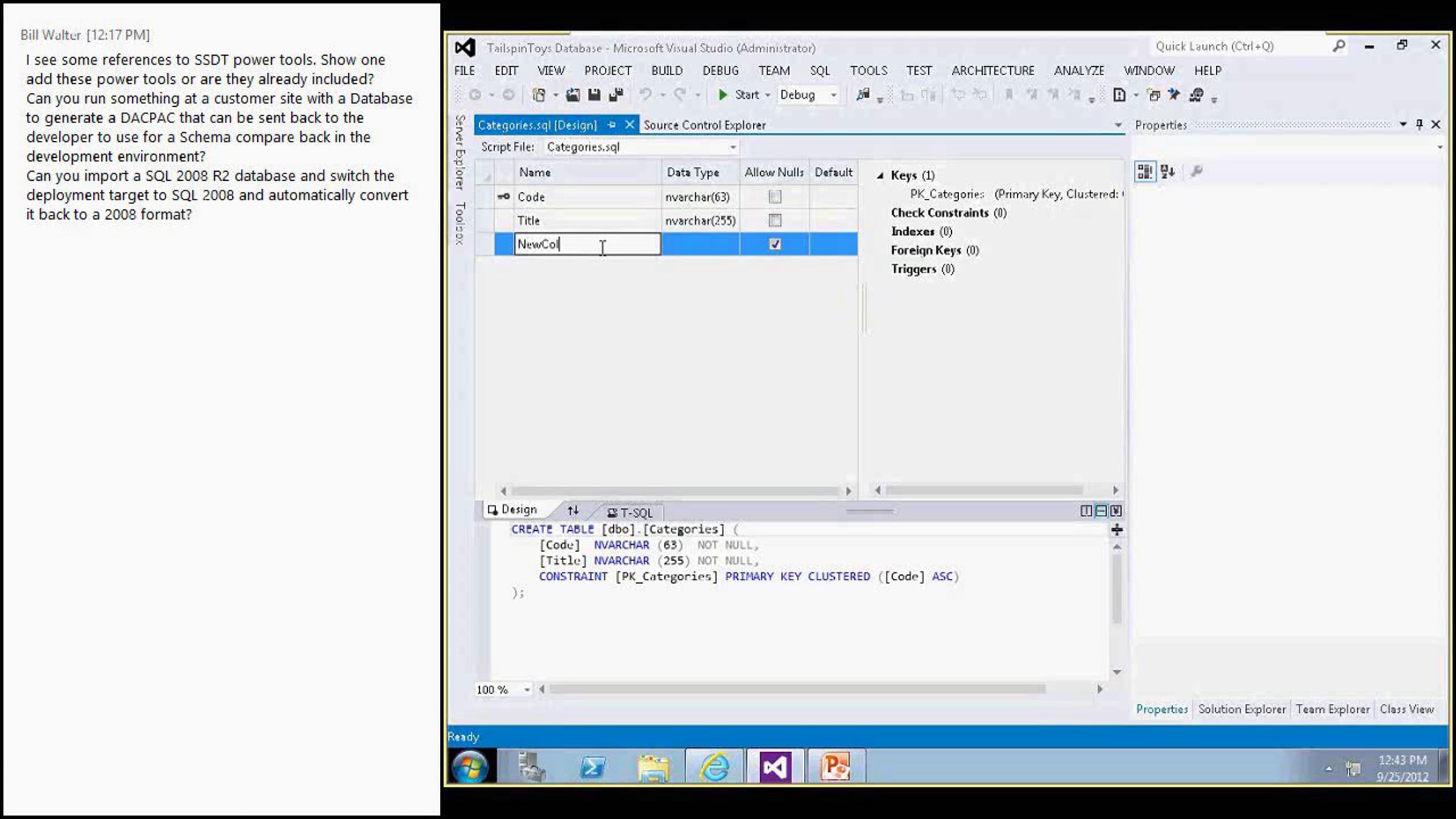The width and height of the screenshot is (1456, 819).
Task: Click the Open File toolbar icon
Action: point(573,95)
